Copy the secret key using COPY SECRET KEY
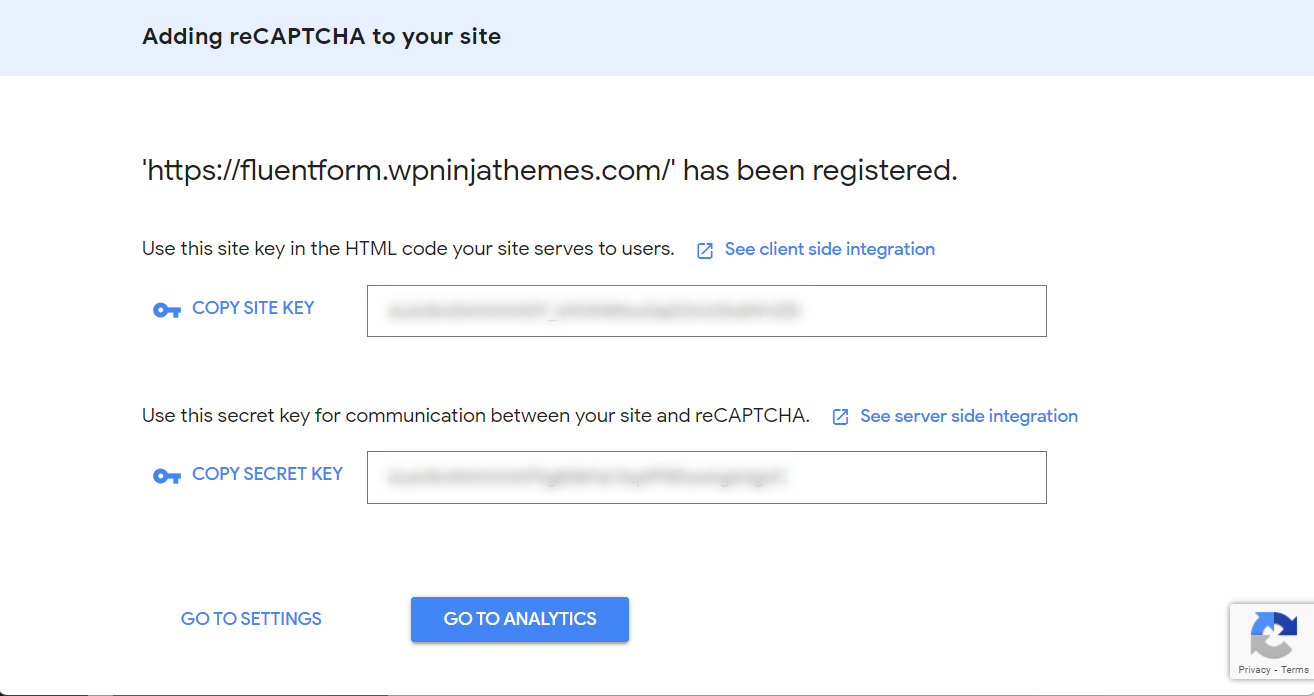The width and height of the screenshot is (1314, 696). pos(267,473)
